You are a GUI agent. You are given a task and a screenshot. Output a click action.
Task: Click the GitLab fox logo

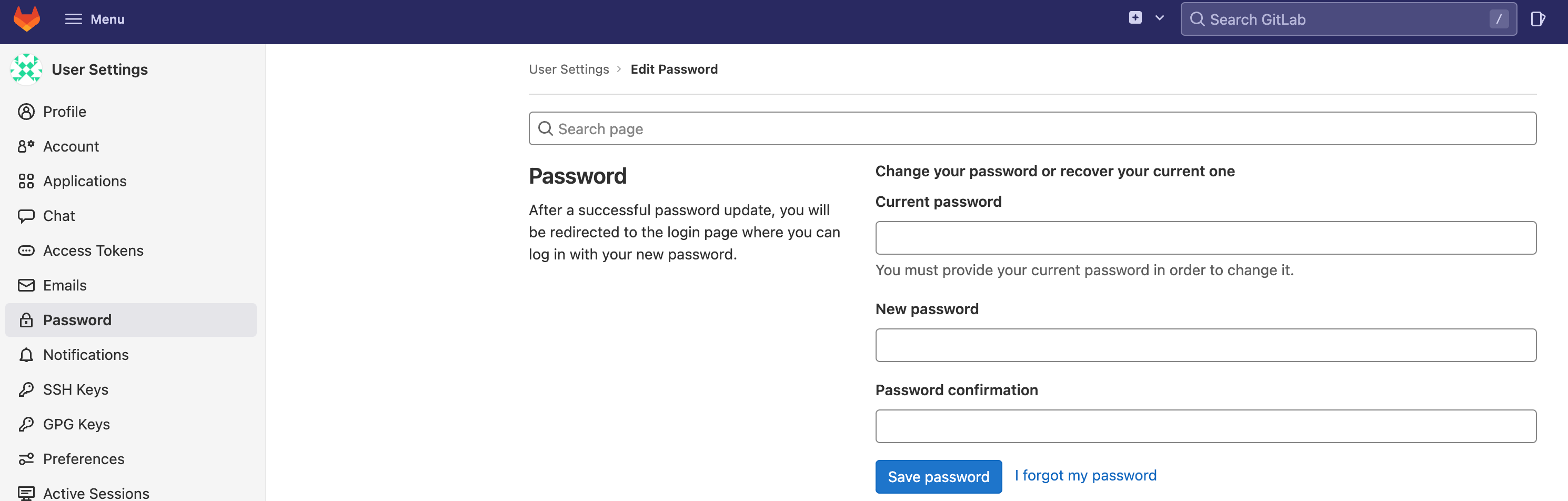(27, 19)
